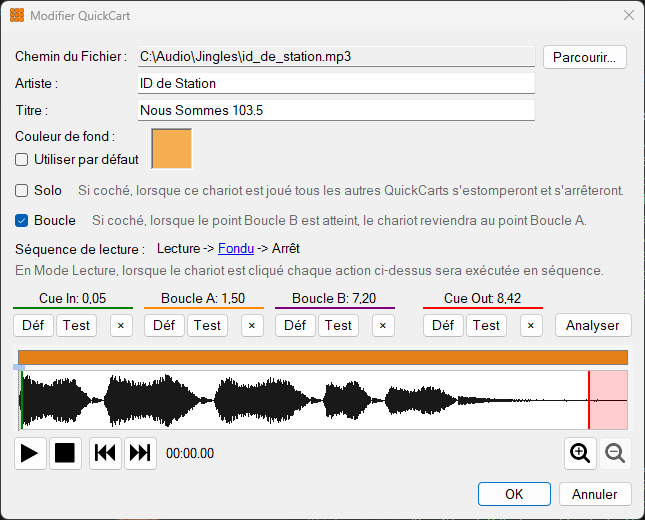Jump to start with skip-back icon

(105, 453)
